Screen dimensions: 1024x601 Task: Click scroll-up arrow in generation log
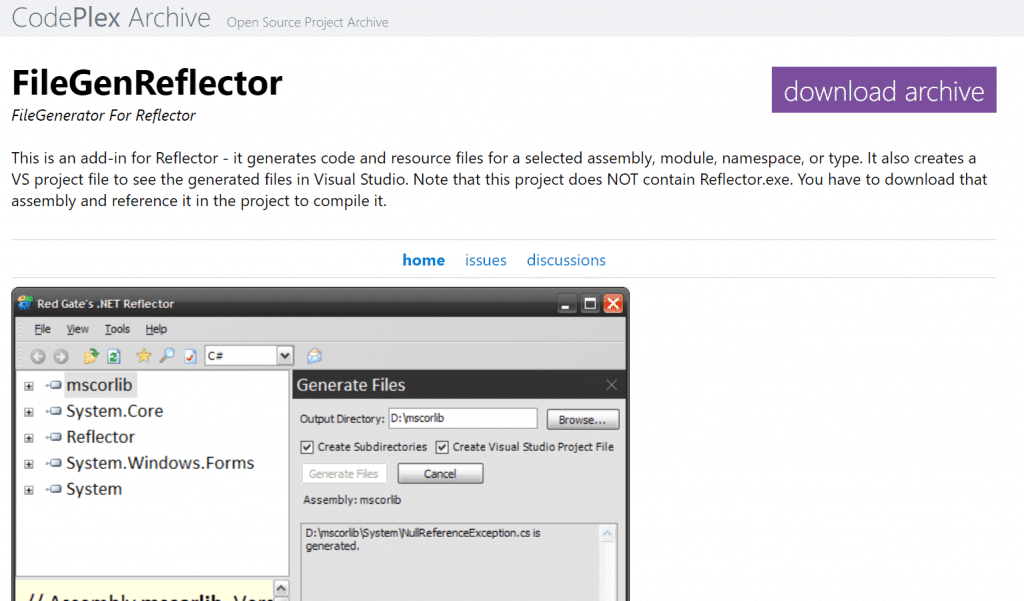pyautogui.click(x=607, y=534)
